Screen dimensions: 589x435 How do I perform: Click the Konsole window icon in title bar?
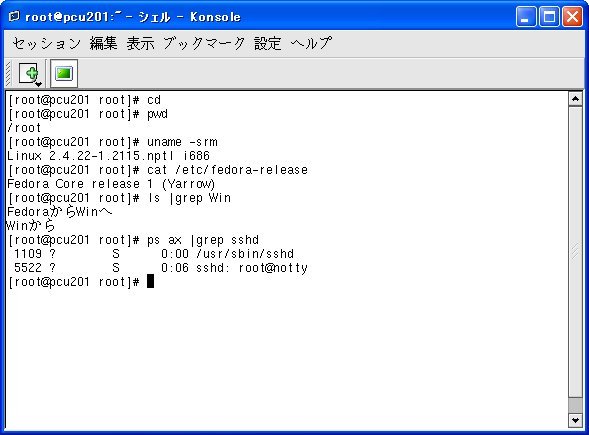[x=14, y=16]
